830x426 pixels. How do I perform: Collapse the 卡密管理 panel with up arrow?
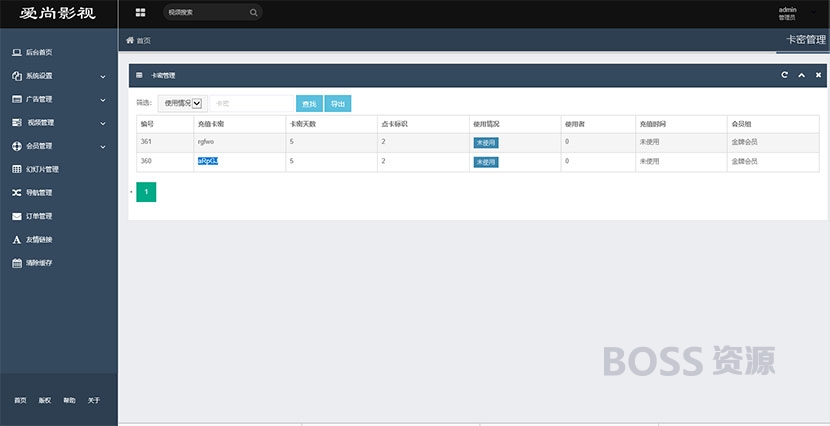(801, 75)
